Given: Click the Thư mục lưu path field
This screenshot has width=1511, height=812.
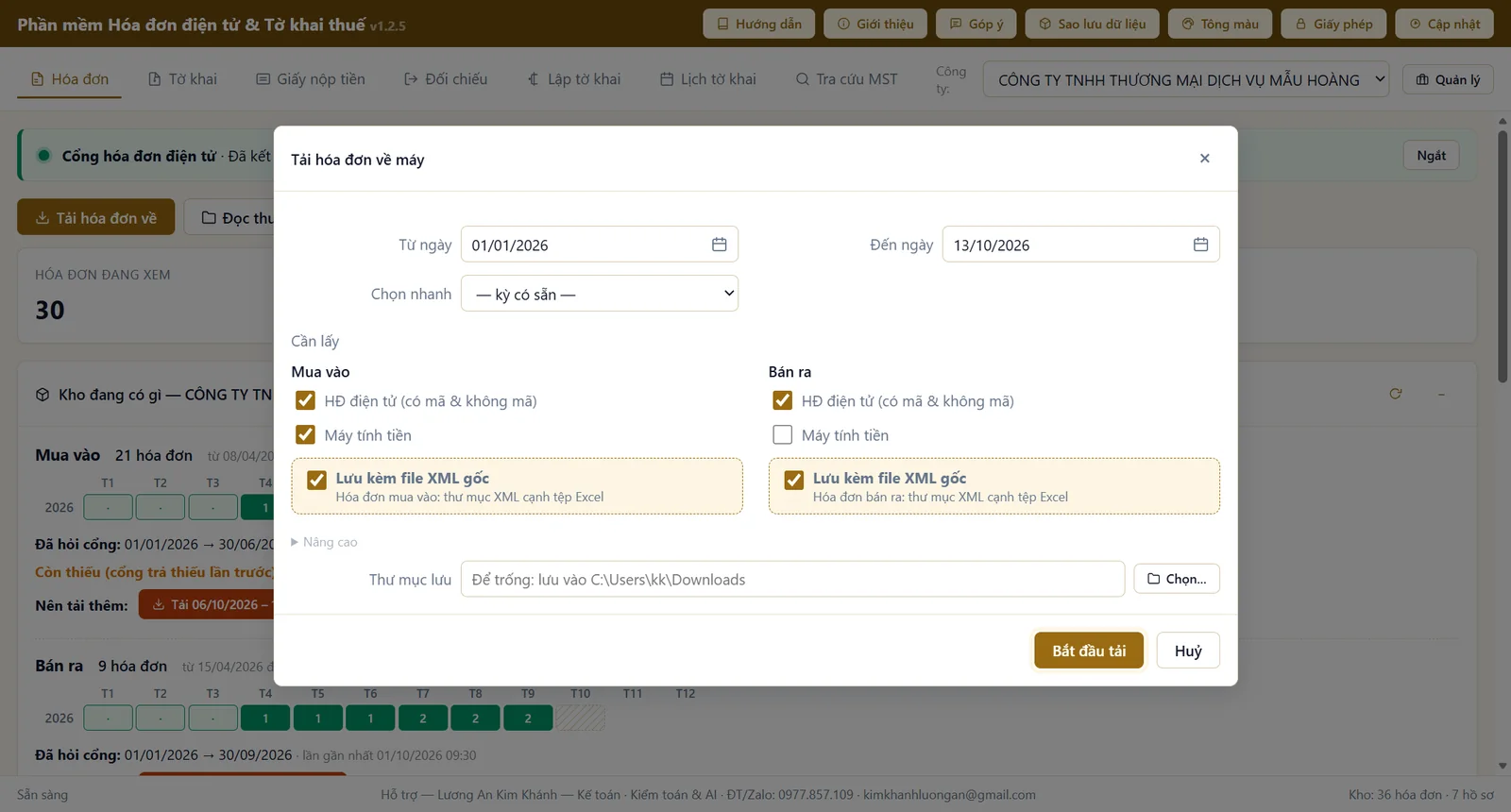Looking at the screenshot, I should [792, 579].
